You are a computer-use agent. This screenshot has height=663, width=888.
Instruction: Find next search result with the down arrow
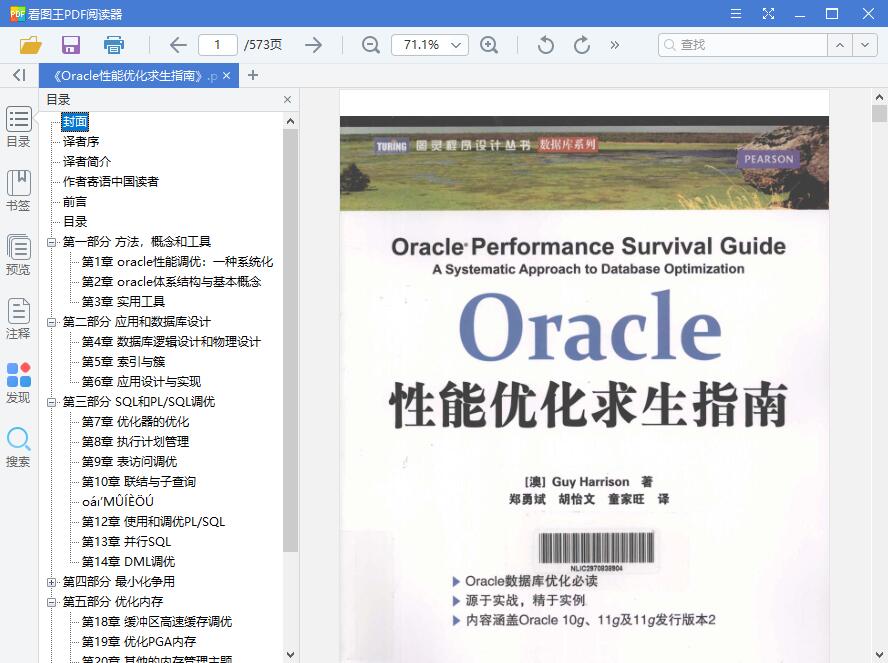pyautogui.click(x=865, y=45)
